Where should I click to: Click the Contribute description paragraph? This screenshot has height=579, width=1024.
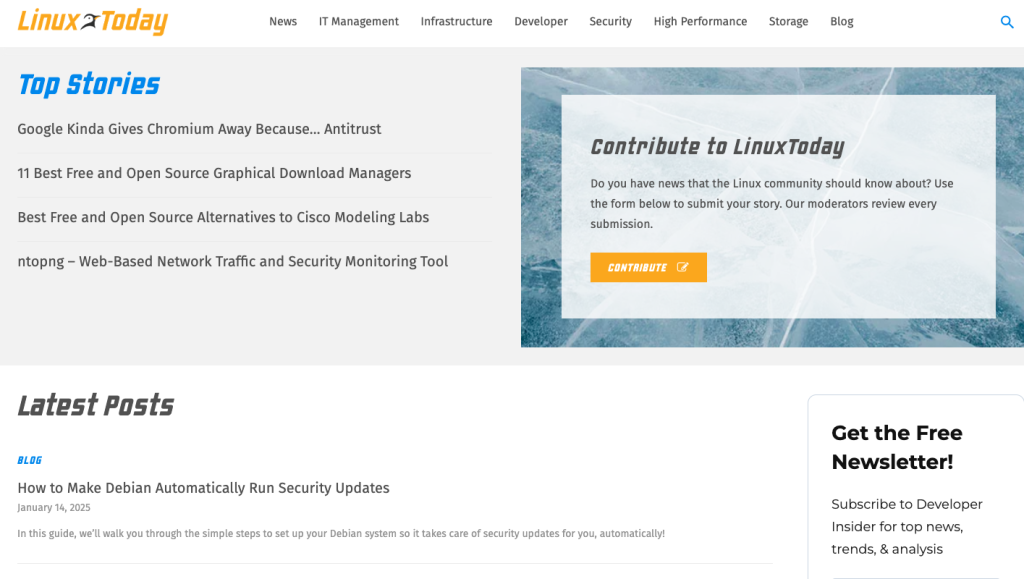(772, 204)
